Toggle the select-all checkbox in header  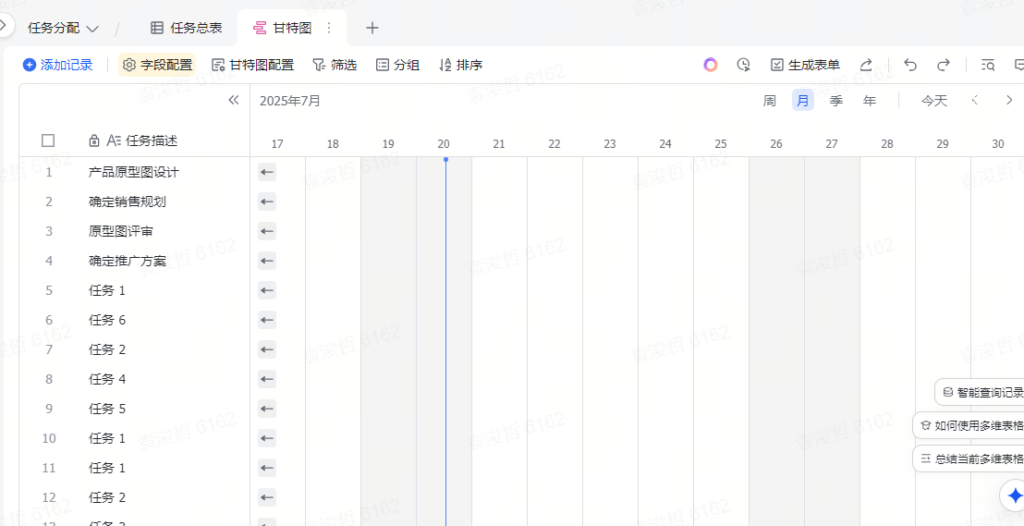click(48, 141)
